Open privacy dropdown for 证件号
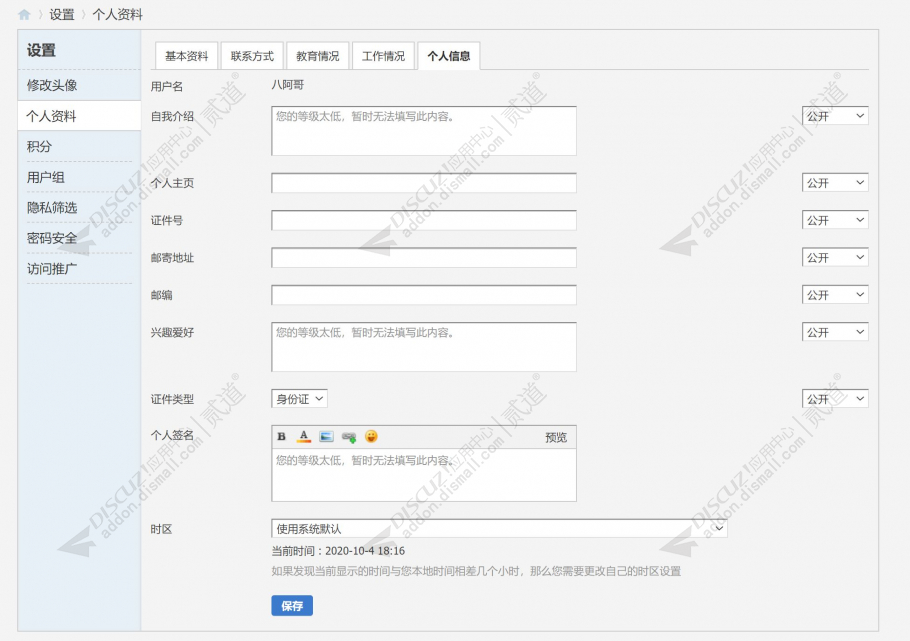910x641 pixels. 835,220
